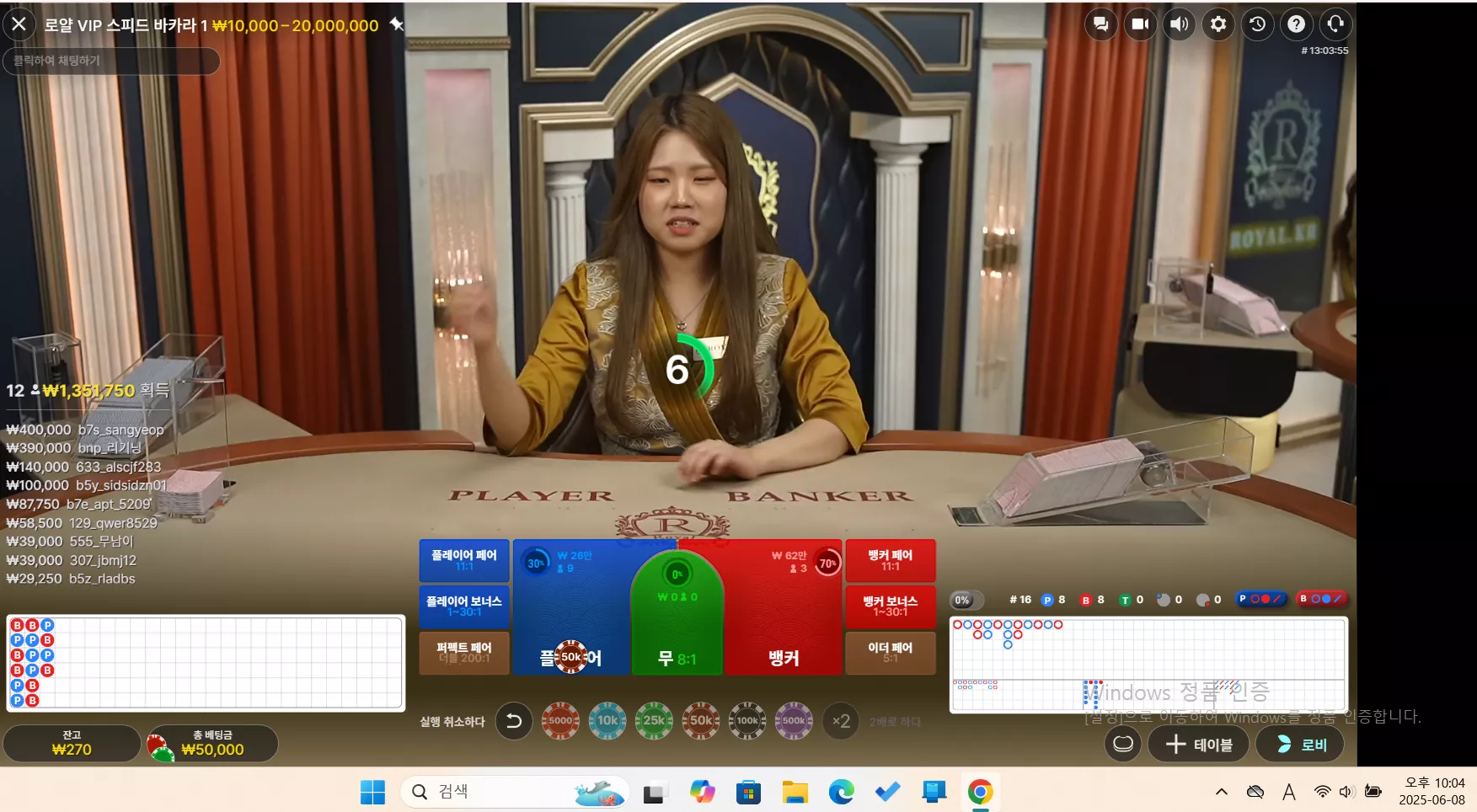The height and width of the screenshot is (812, 1477).
Task: Click the player 30% bet indicator
Action: 536,563
